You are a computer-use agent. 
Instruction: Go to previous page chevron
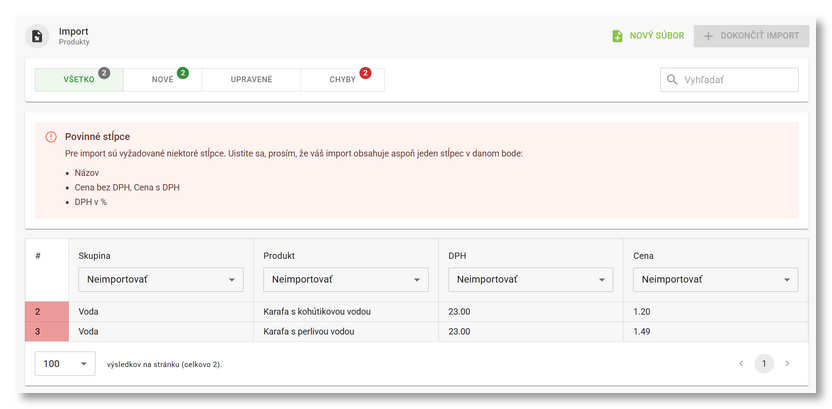click(741, 363)
